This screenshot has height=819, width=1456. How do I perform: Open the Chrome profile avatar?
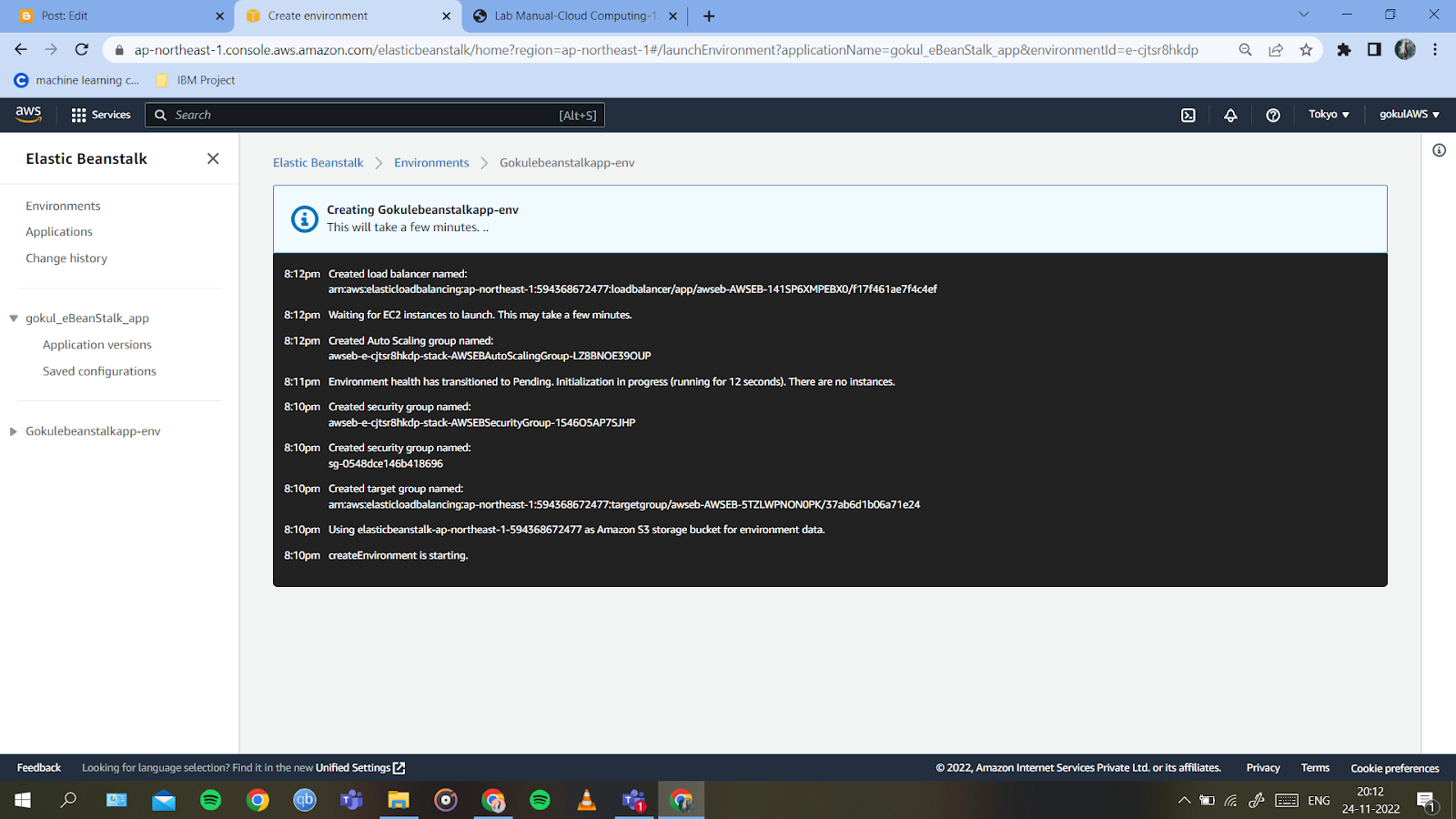1405,50
